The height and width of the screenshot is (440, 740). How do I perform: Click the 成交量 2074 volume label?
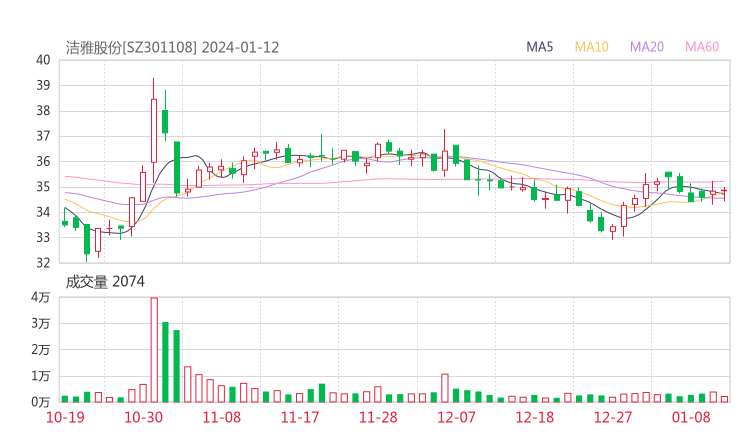coord(105,282)
